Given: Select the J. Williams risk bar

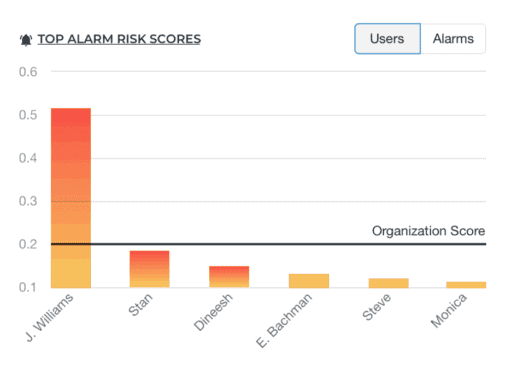Looking at the screenshot, I should coord(71,198).
